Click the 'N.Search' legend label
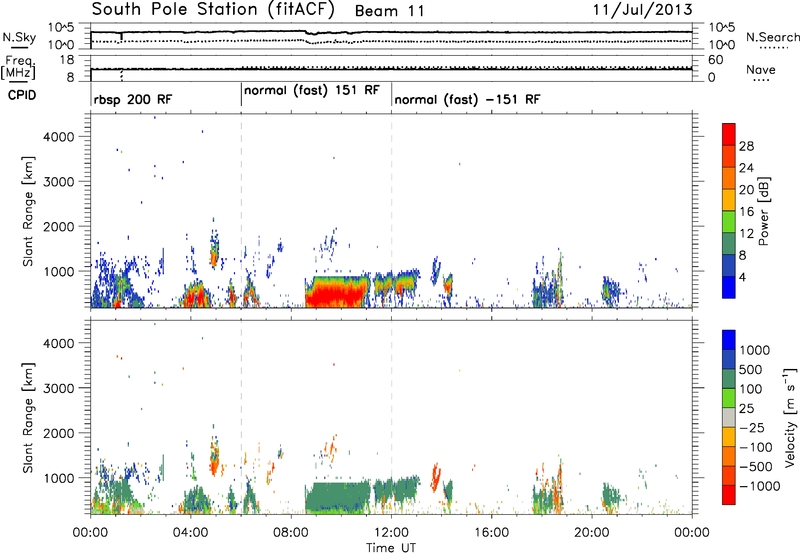Image resolution: width=800 pixels, height=554 pixels. click(x=773, y=37)
